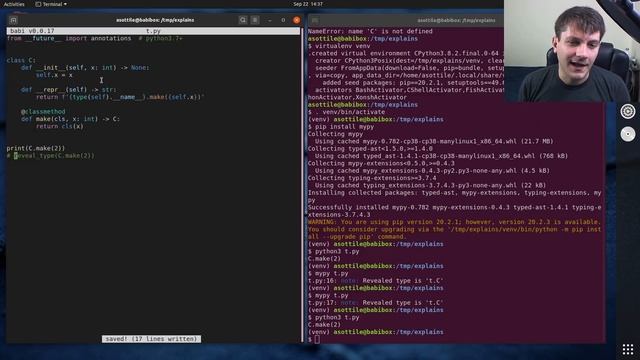Click the last 'C.make(2)' output line
The height and width of the screenshot is (360, 640).
[x=324, y=325]
